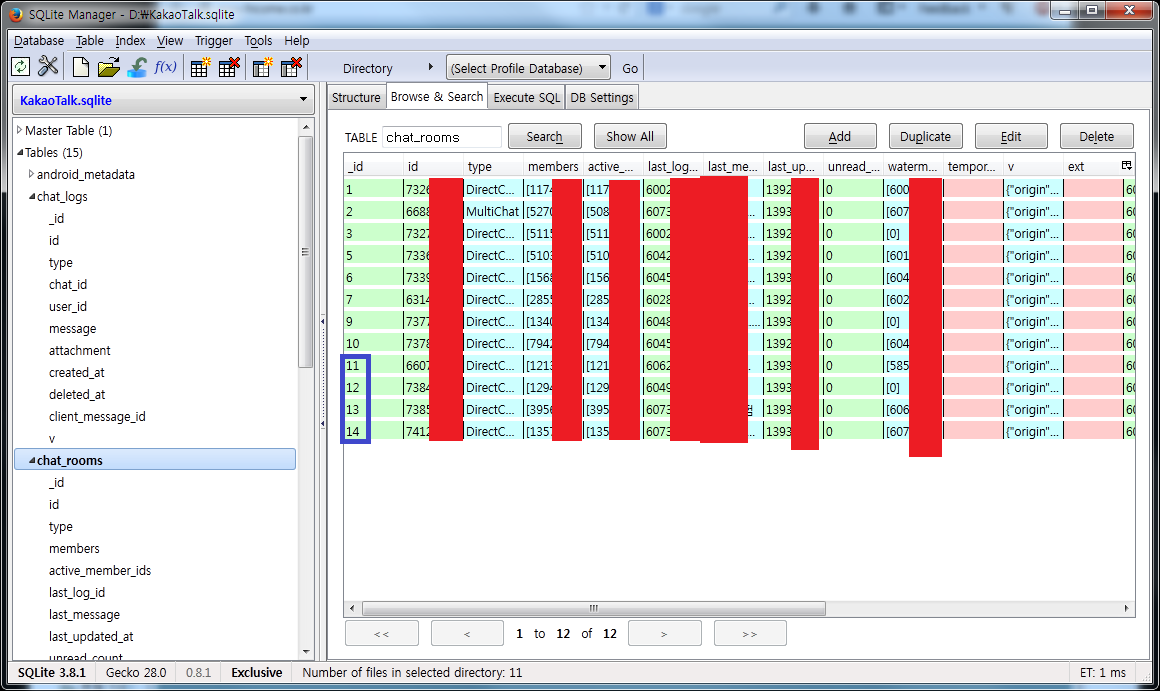Click the Drop Table icon
This screenshot has height=691, width=1160.
tap(229, 67)
